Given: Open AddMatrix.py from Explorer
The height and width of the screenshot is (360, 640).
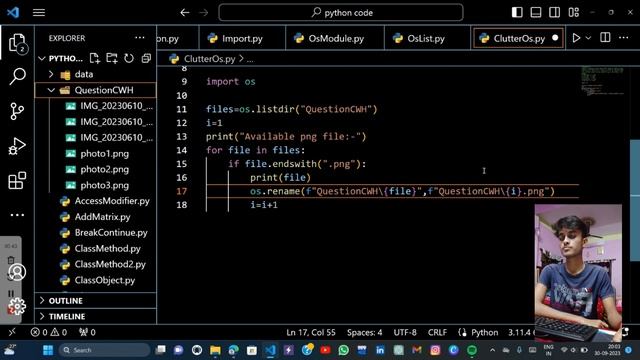Looking at the screenshot, I should click(x=102, y=217).
